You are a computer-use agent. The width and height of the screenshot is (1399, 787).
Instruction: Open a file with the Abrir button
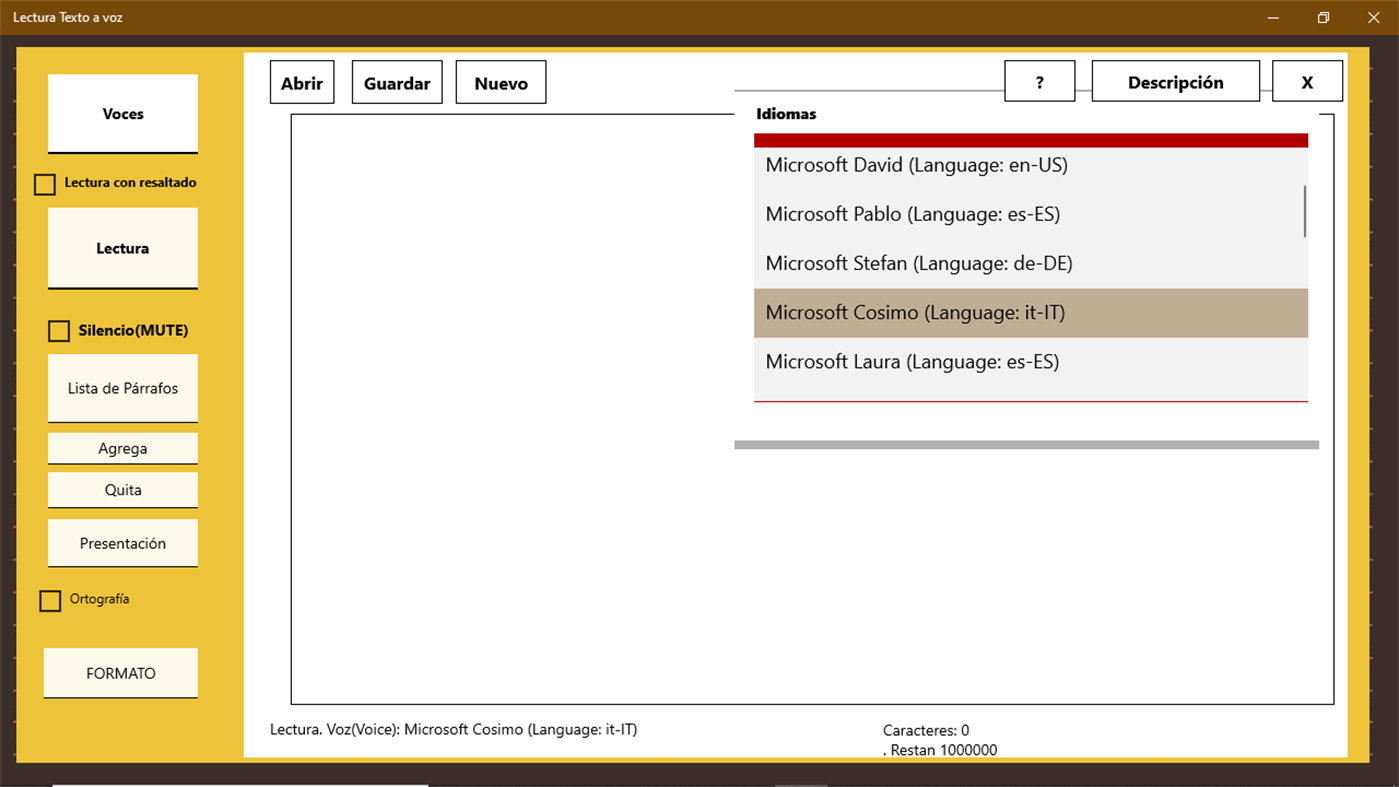point(301,81)
